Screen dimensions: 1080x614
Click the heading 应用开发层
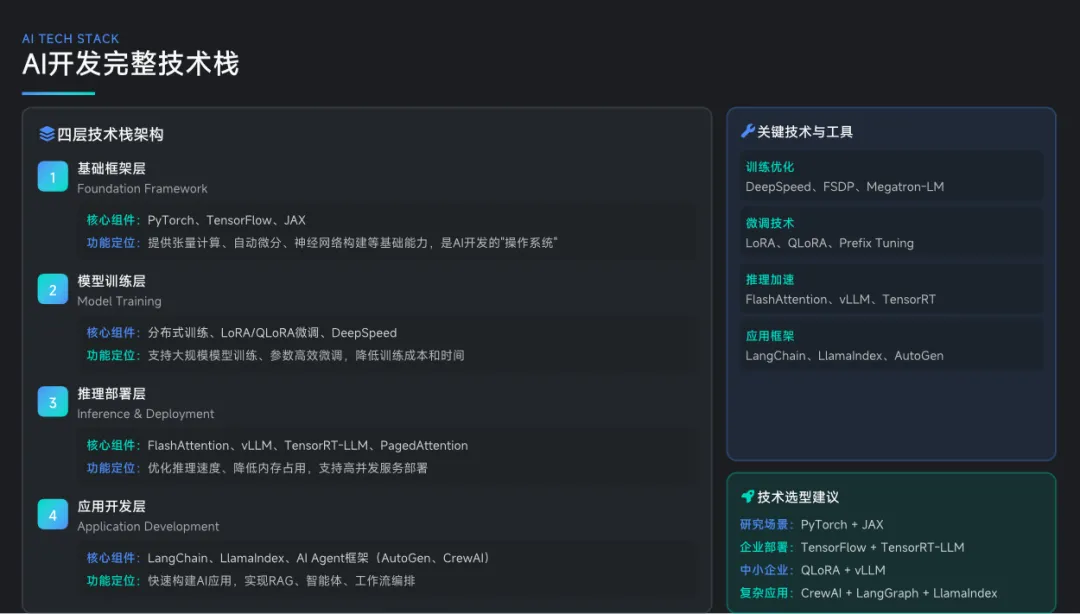coord(111,506)
